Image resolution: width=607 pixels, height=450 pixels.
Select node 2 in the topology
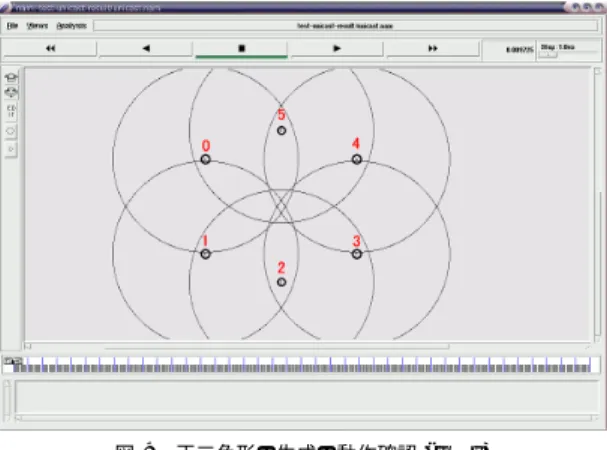(x=281, y=282)
